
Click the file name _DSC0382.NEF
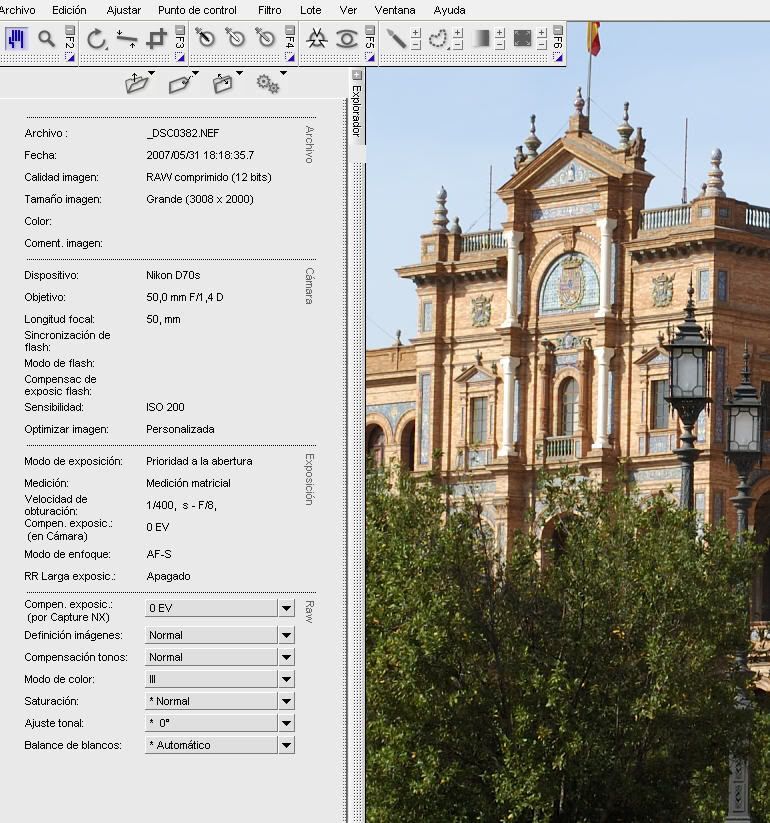[183, 133]
